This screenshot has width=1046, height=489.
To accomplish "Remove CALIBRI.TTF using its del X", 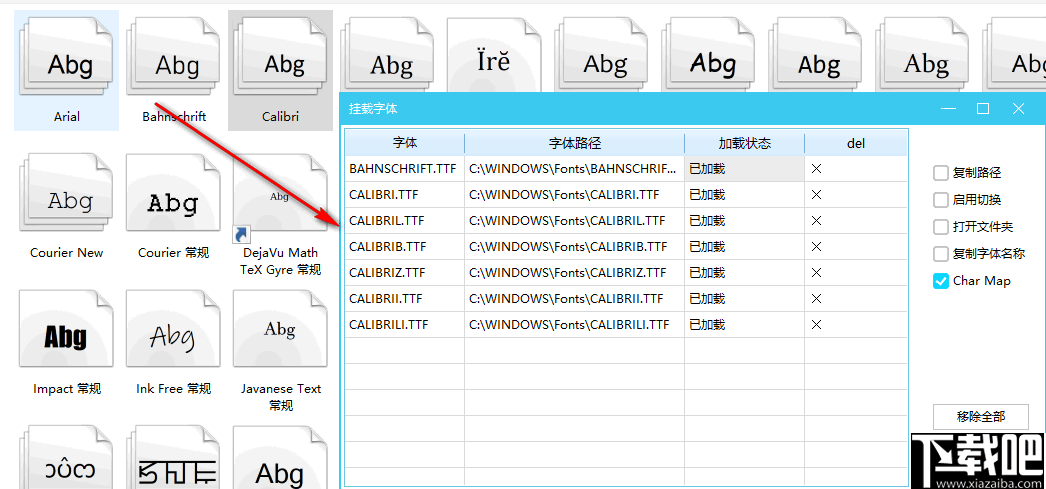I will point(816,195).
